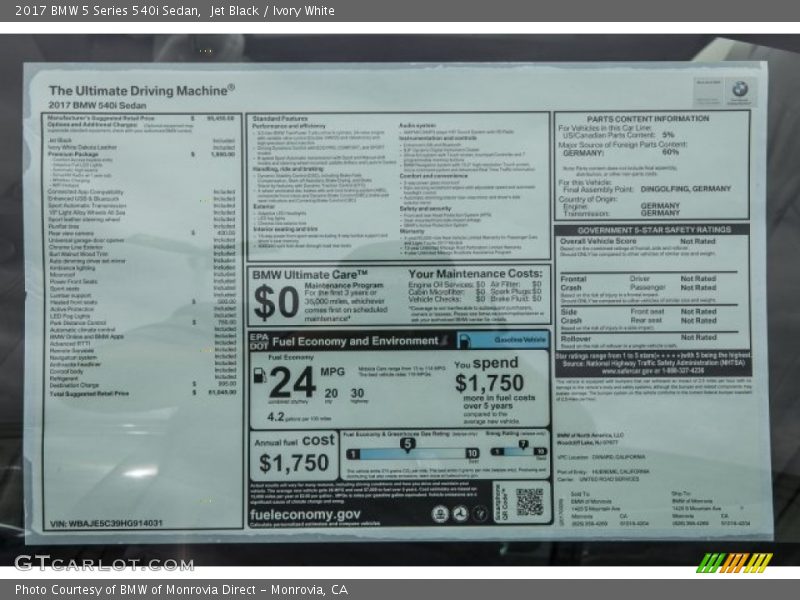
Task: Click the 'Moonroof' option line
Action: click(142, 274)
